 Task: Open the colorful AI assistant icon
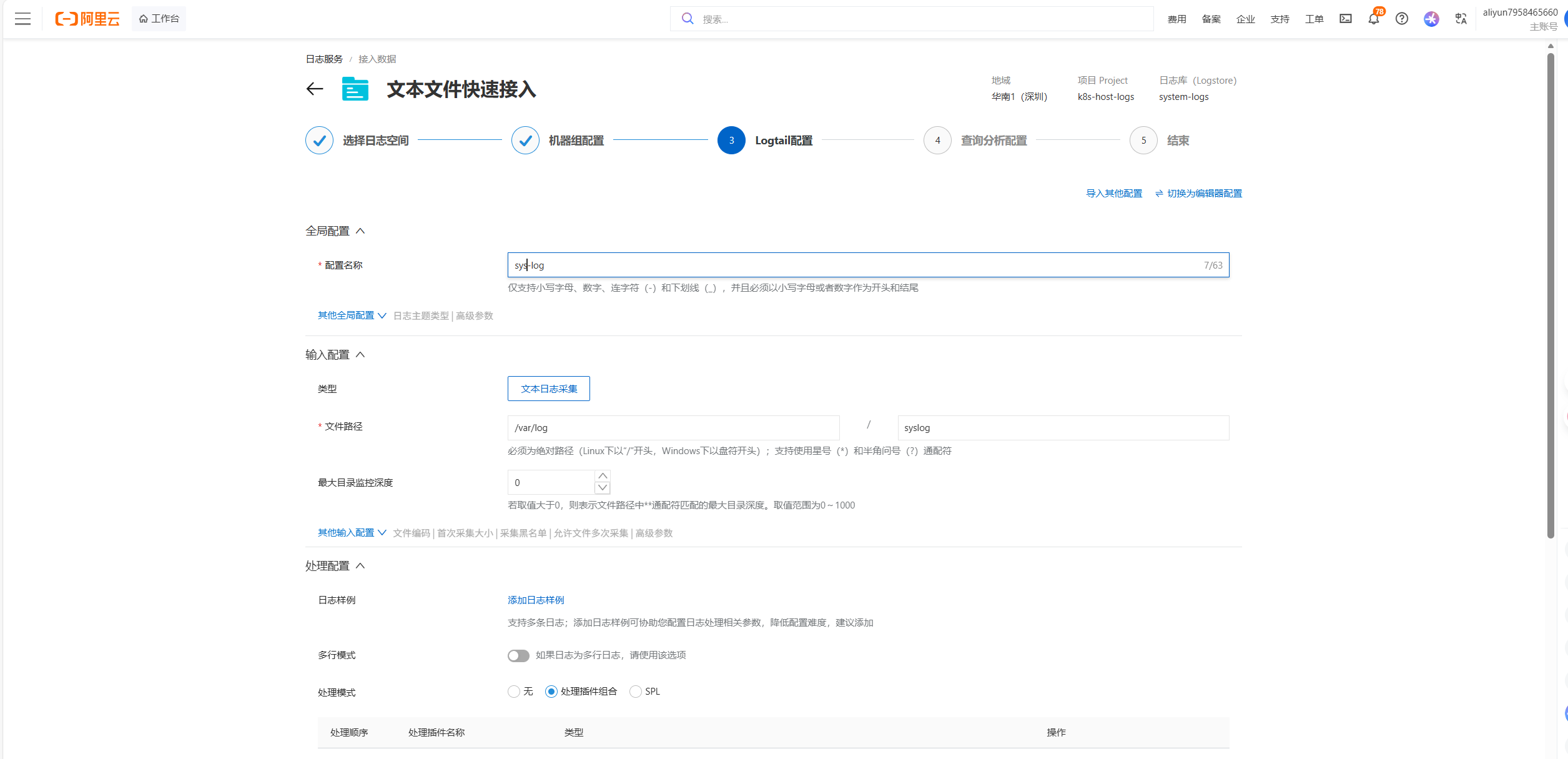[1431, 19]
